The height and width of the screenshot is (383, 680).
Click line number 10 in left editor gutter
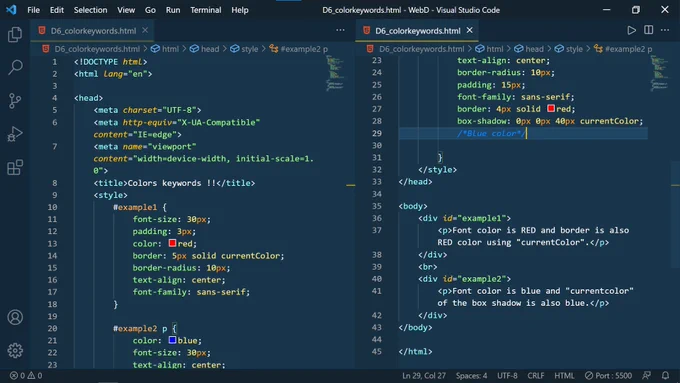tap(52, 207)
